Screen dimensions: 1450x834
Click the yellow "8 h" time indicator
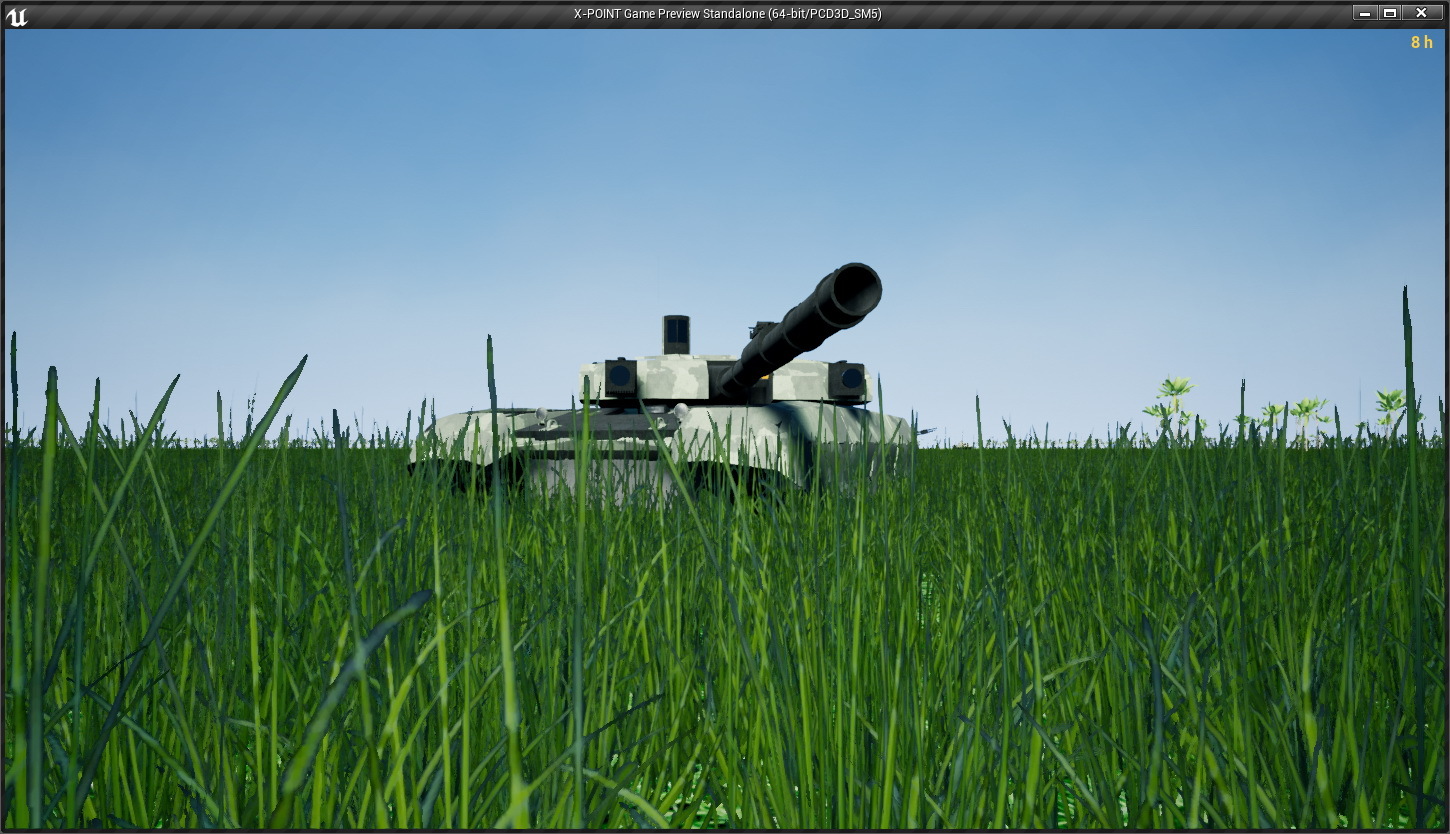[x=1421, y=42]
